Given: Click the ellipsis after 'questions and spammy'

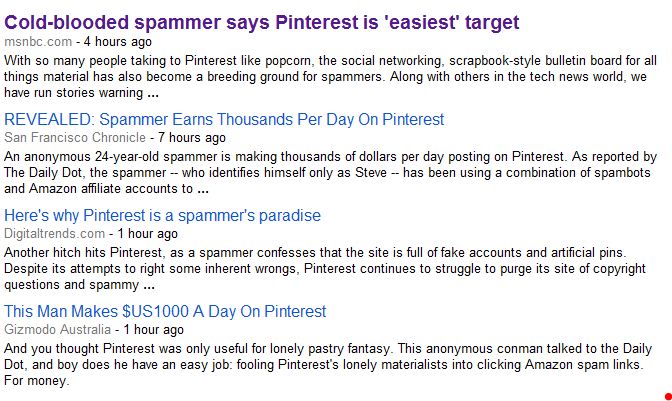Looking at the screenshot, I should [149, 285].
